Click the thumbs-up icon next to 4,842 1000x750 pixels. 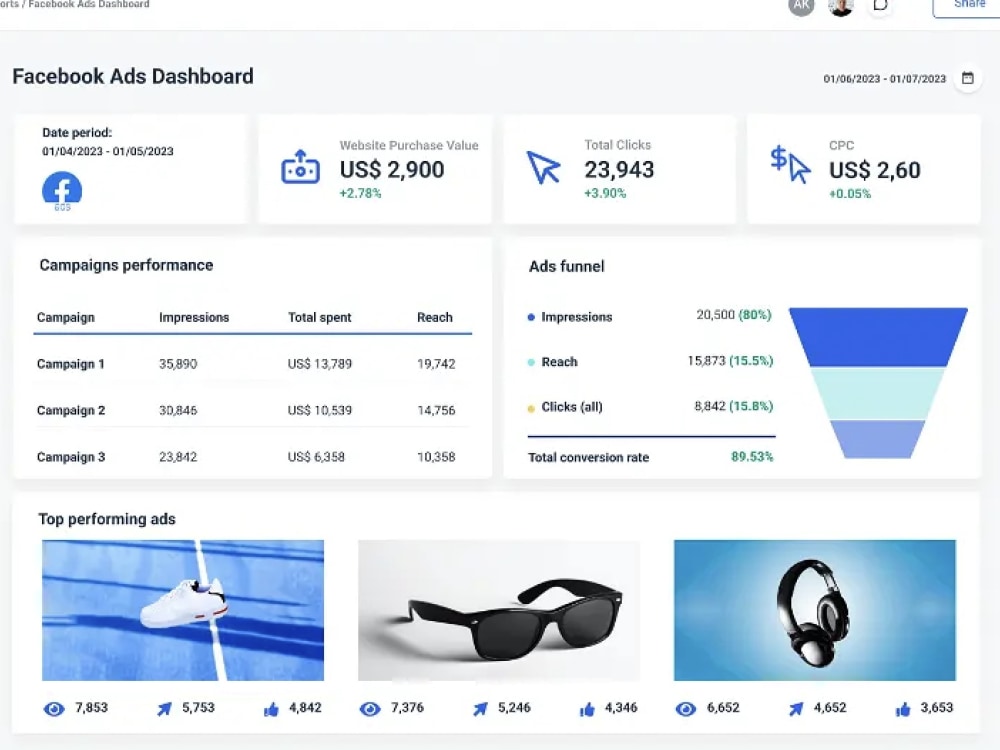271,709
